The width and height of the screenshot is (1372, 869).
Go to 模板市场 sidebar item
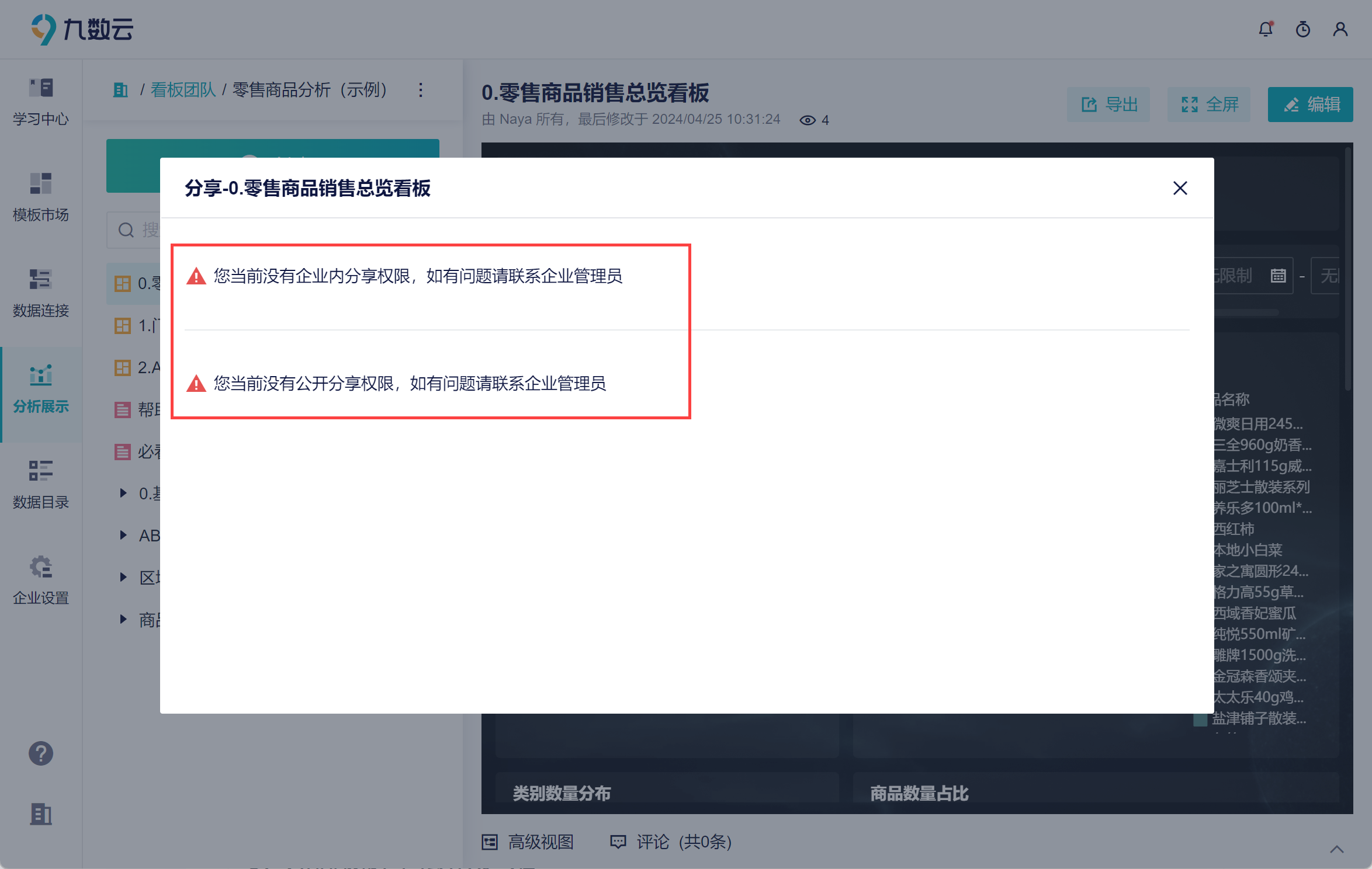(x=41, y=197)
